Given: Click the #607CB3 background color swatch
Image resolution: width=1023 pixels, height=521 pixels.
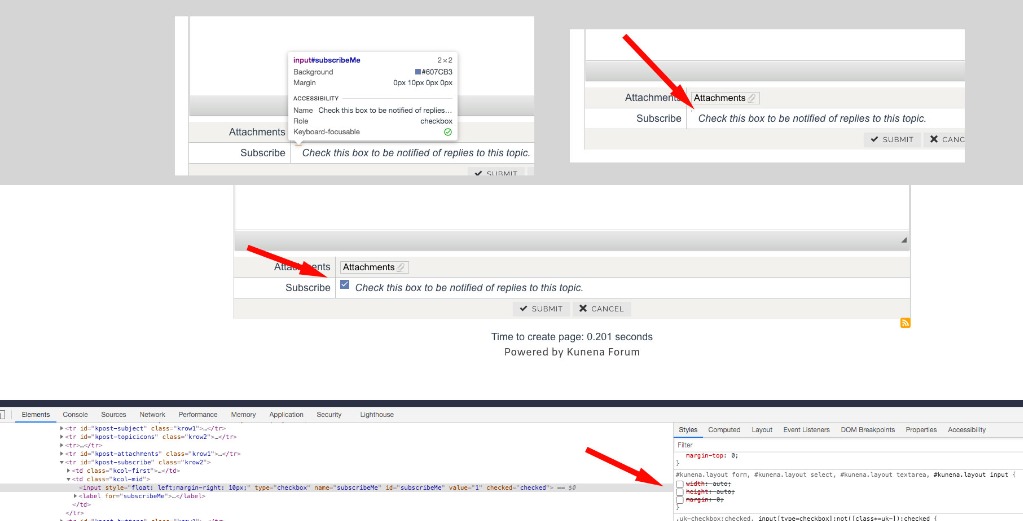Looking at the screenshot, I should coord(418,72).
